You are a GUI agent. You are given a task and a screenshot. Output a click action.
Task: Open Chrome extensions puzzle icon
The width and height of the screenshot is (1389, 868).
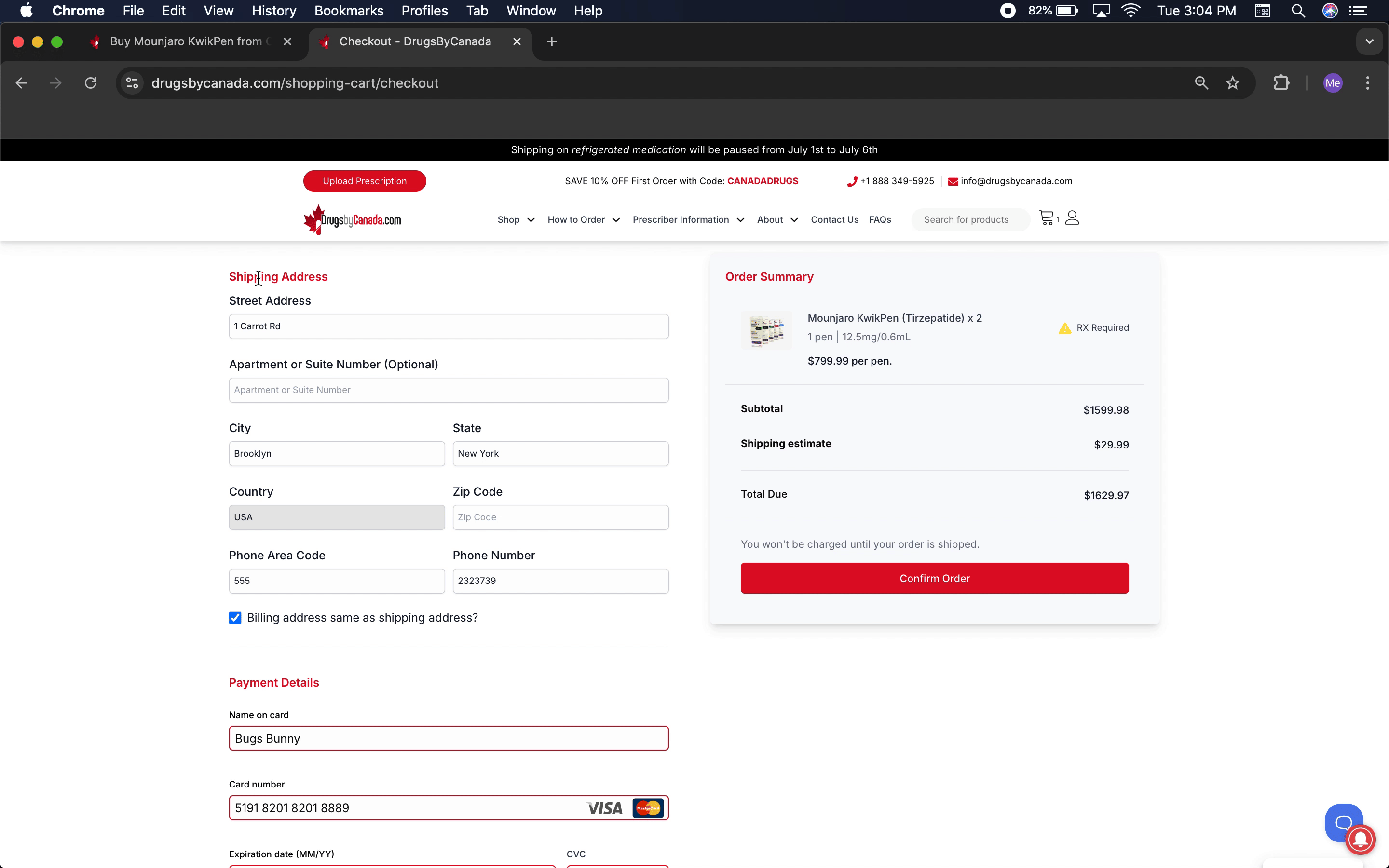tap(1281, 83)
